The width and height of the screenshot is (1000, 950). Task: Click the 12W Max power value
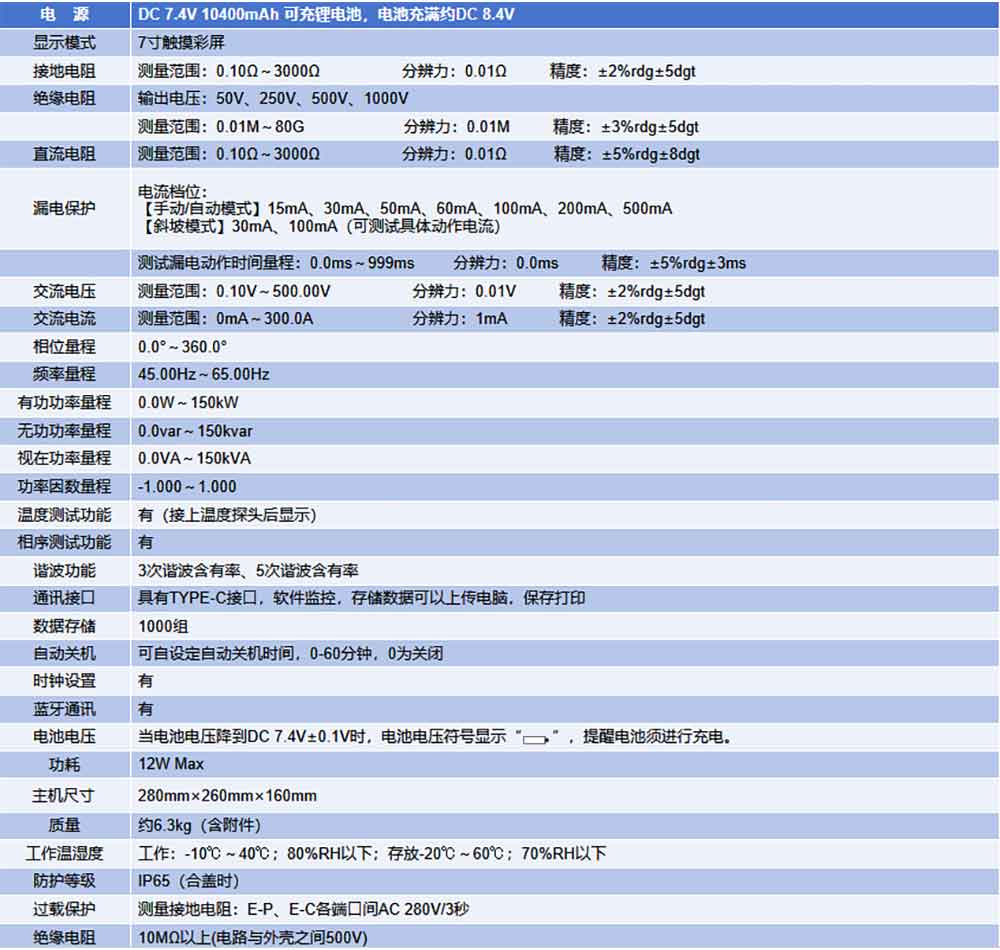[x=171, y=765]
